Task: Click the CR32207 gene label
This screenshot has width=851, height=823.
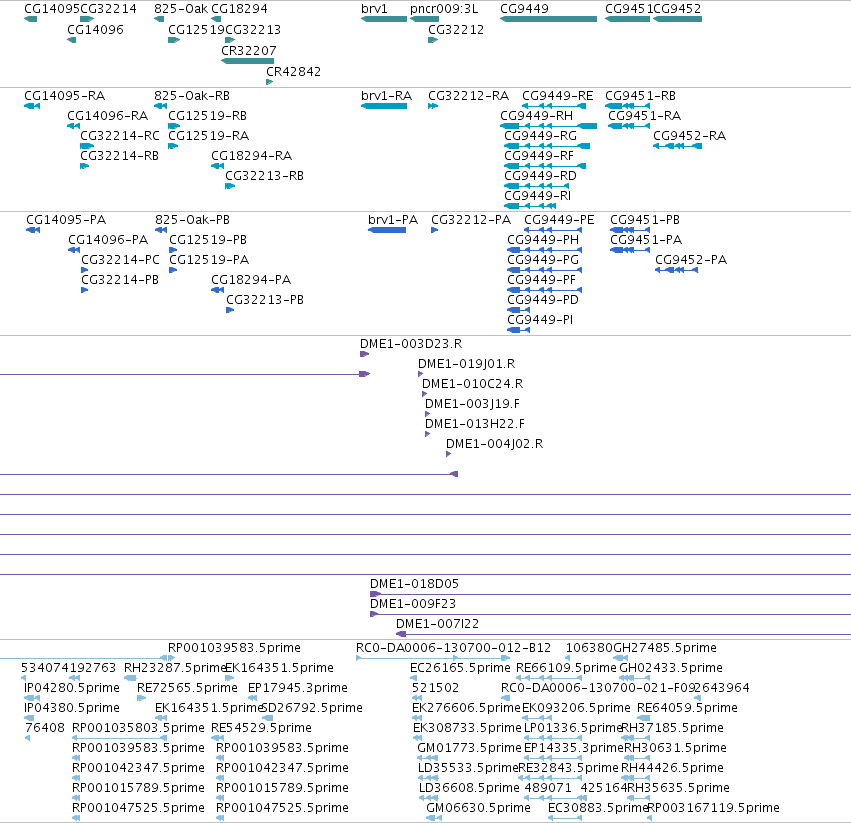Action: (x=249, y=50)
